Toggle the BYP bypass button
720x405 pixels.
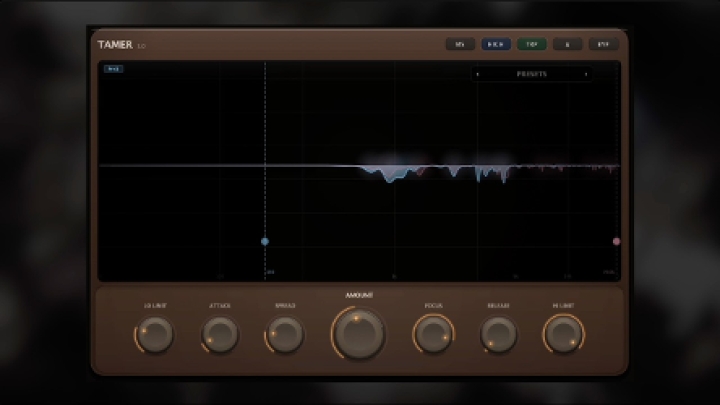(603, 44)
